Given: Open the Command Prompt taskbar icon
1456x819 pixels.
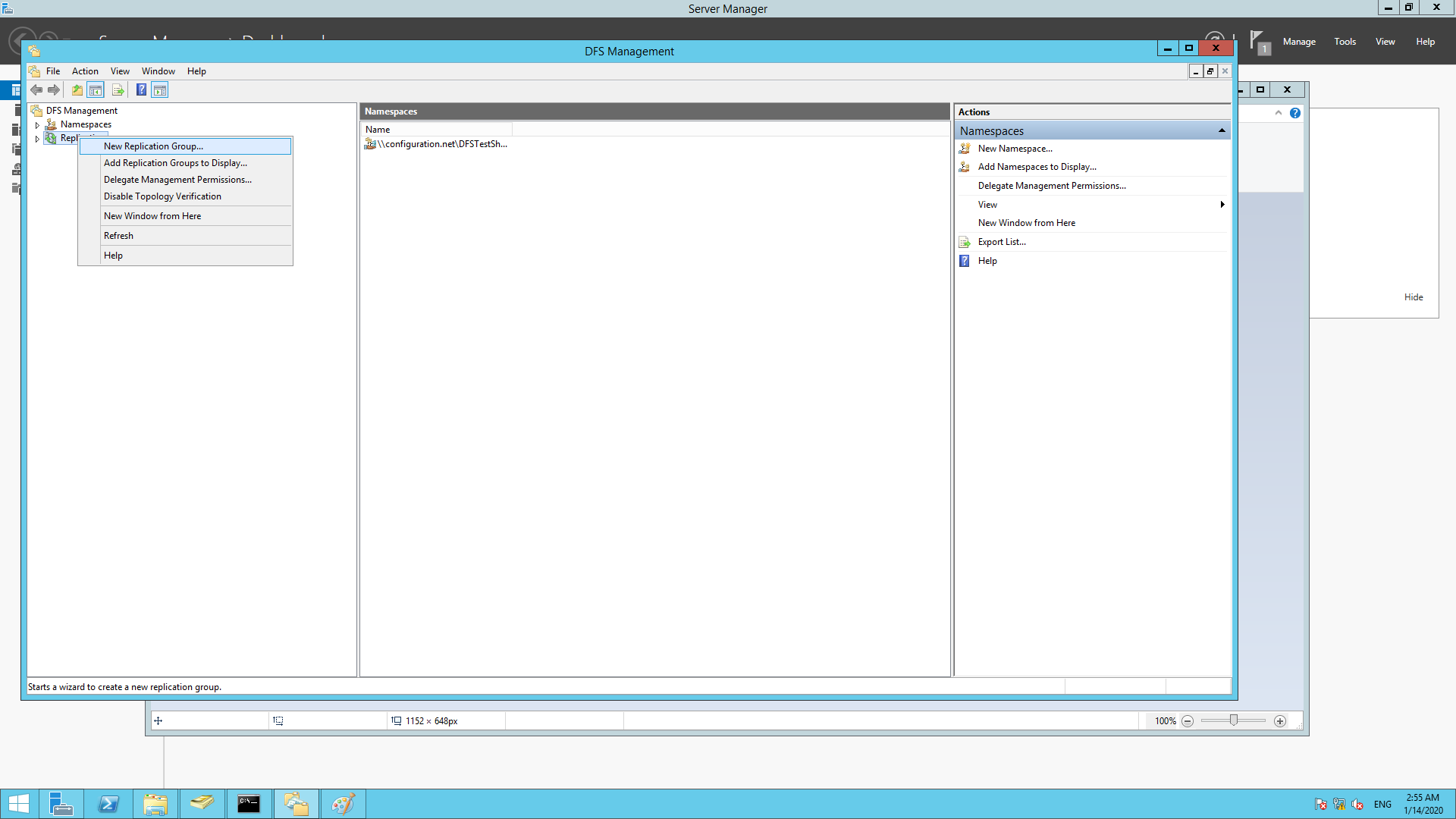Looking at the screenshot, I should (249, 803).
